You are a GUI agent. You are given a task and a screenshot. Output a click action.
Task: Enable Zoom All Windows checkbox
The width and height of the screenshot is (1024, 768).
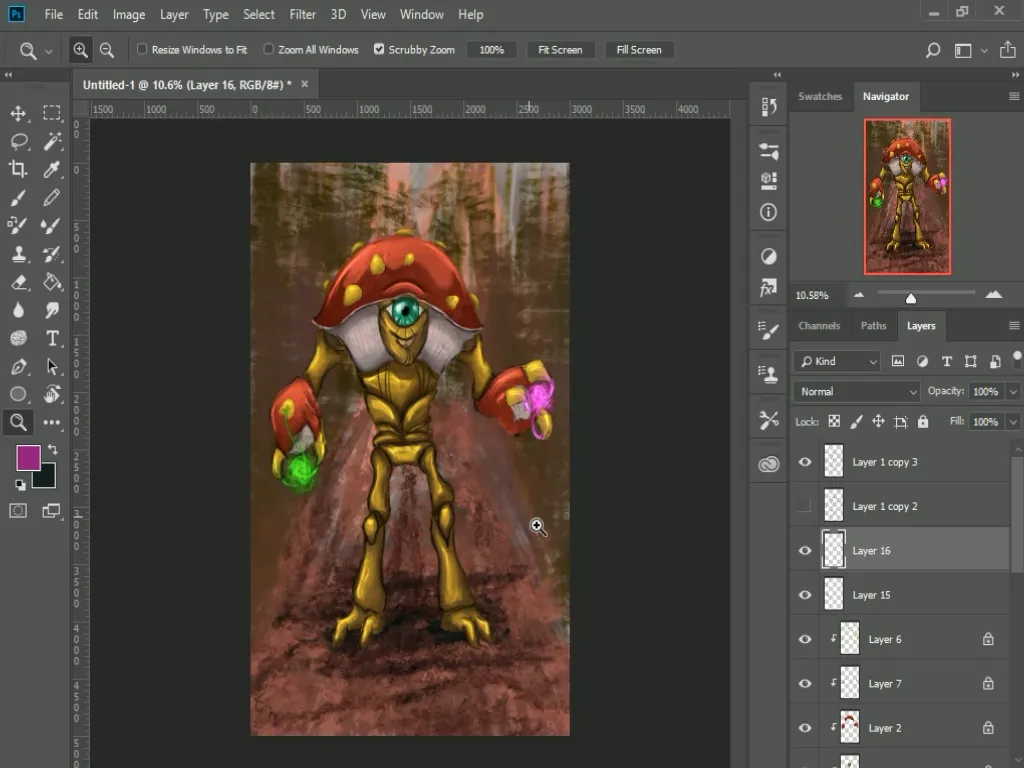[268, 49]
